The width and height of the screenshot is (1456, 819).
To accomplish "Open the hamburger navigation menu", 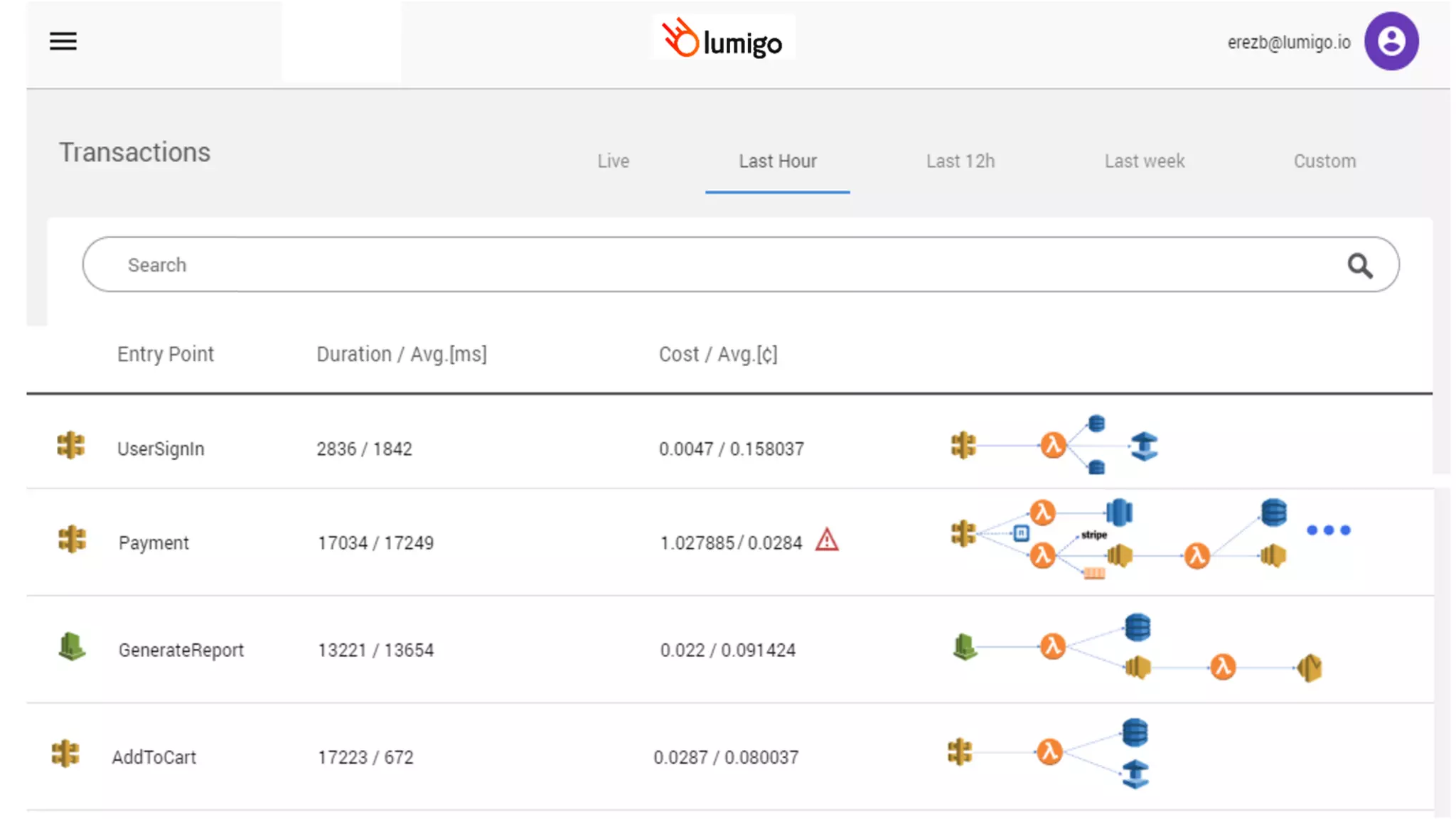I will [63, 41].
